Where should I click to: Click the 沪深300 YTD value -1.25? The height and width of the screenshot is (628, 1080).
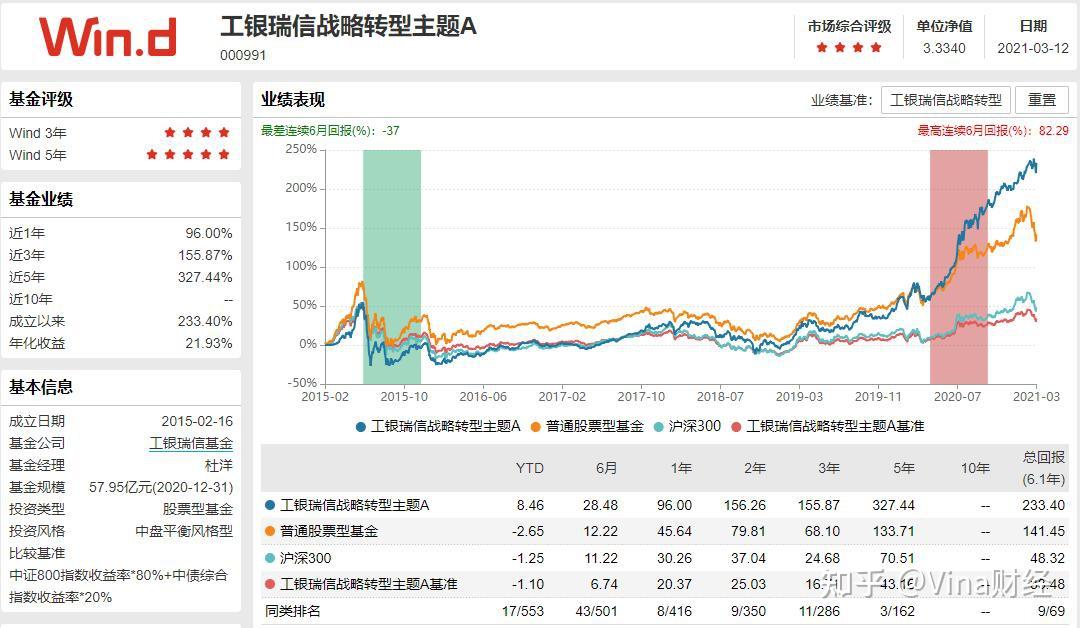(528, 558)
